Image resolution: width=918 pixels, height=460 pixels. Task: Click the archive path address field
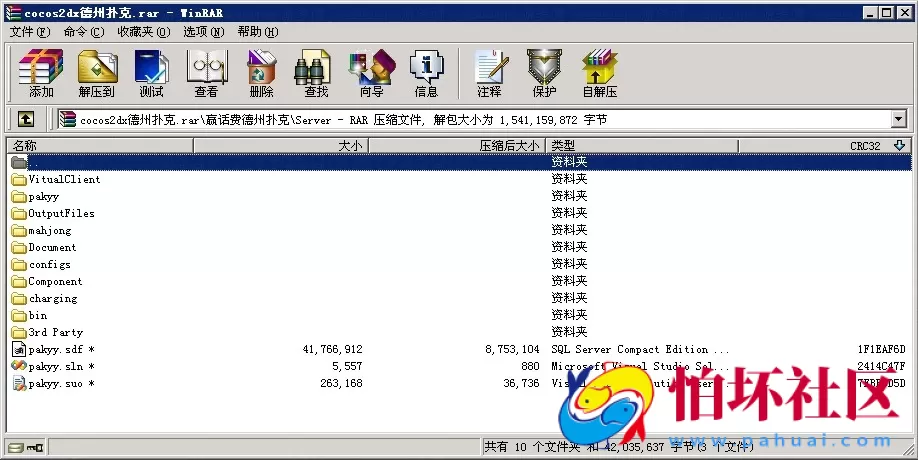click(484, 120)
